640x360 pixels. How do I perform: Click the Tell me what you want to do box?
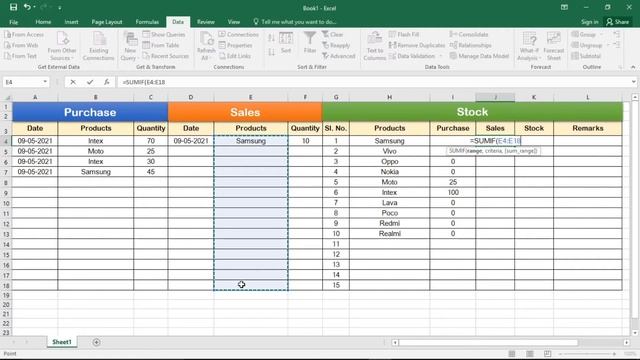[295, 22]
